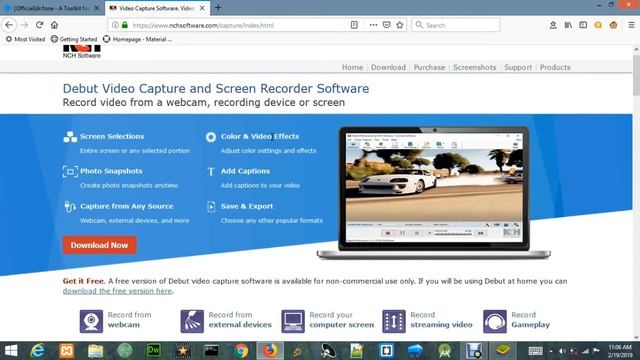
Task: Toggle the sidebar icon in toolbar
Action: [x=583, y=25]
